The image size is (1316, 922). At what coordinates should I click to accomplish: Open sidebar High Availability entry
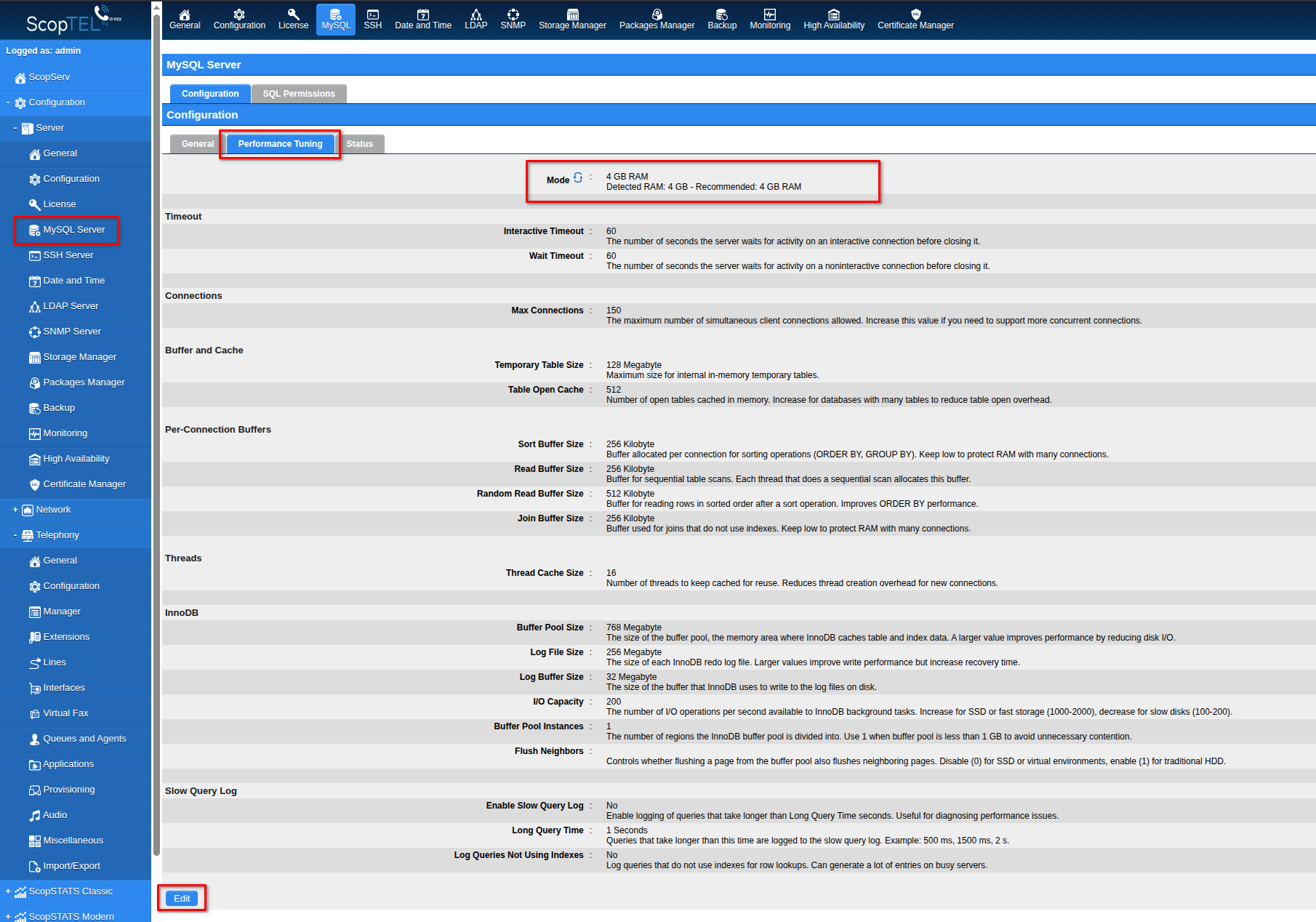click(x=69, y=459)
